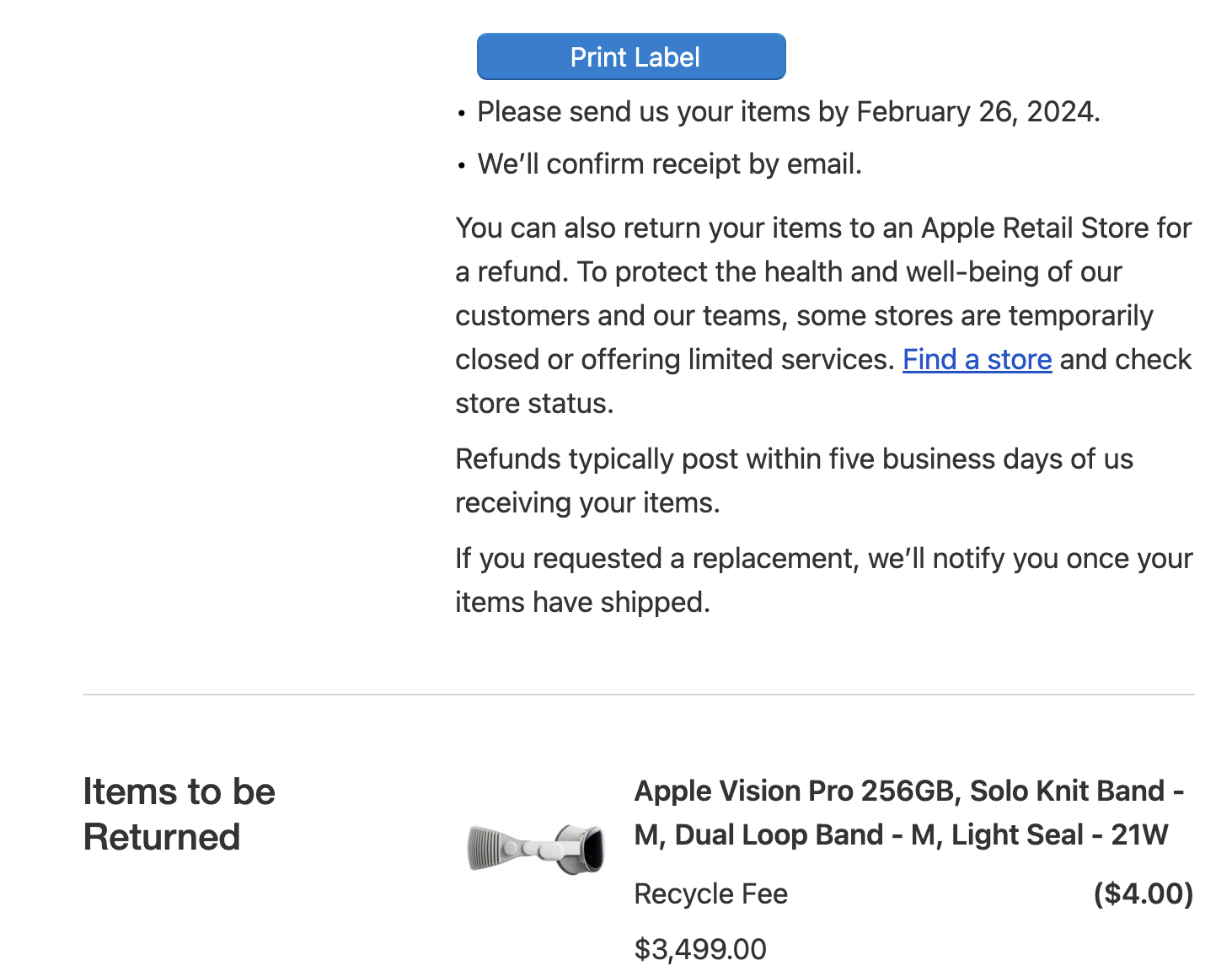Click the words store status
Screen dimensions: 1232x971
point(533,404)
